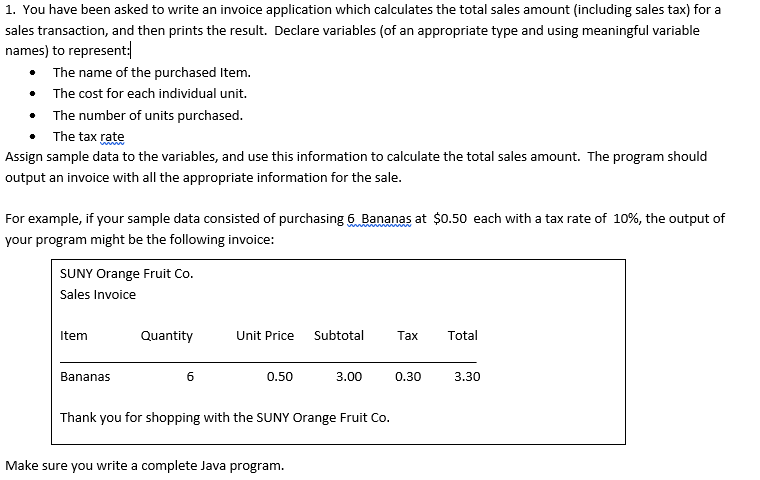Click the "Sales Invoice" line

(98, 295)
